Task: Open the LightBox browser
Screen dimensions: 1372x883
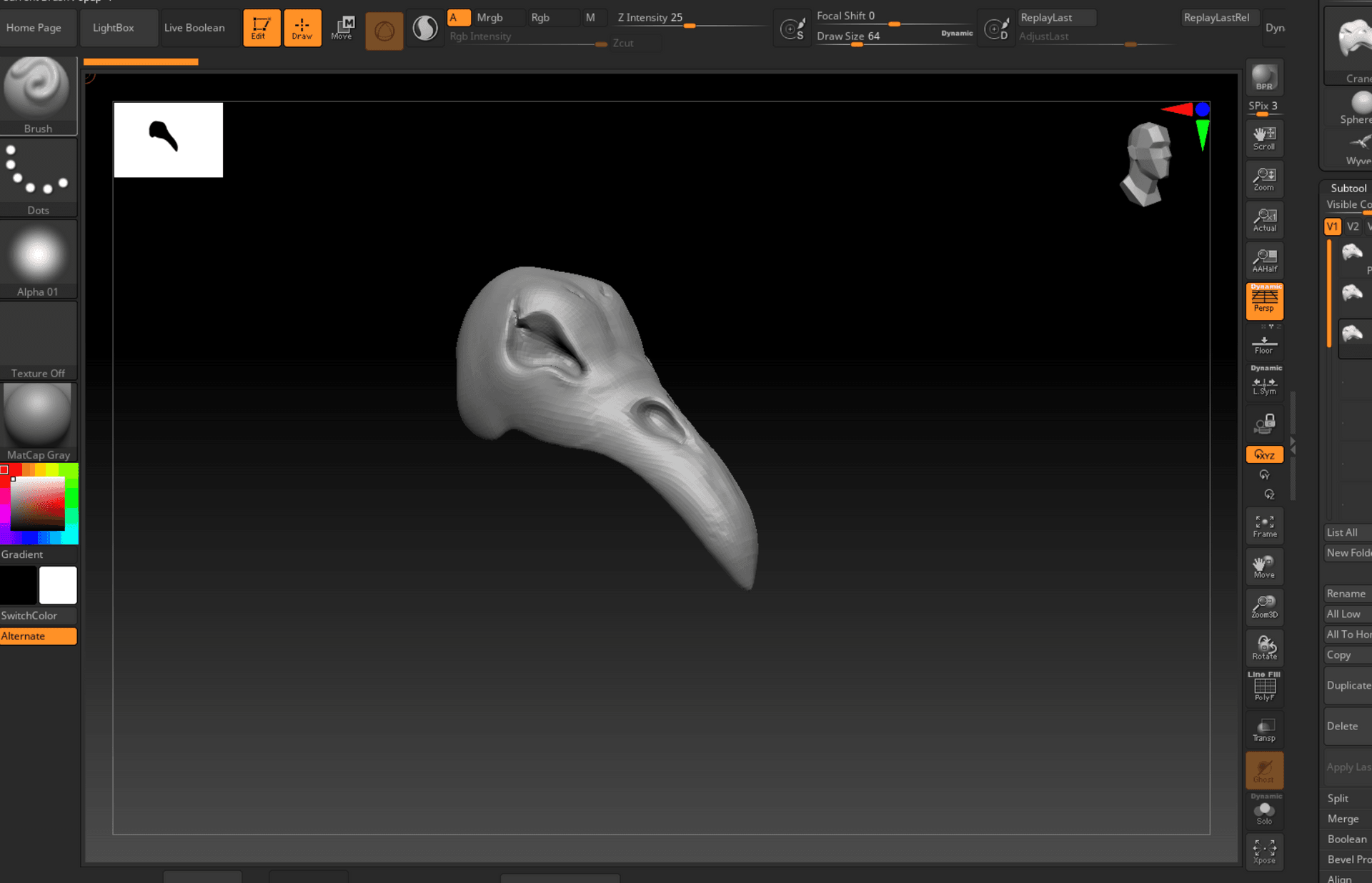Action: 113,28
